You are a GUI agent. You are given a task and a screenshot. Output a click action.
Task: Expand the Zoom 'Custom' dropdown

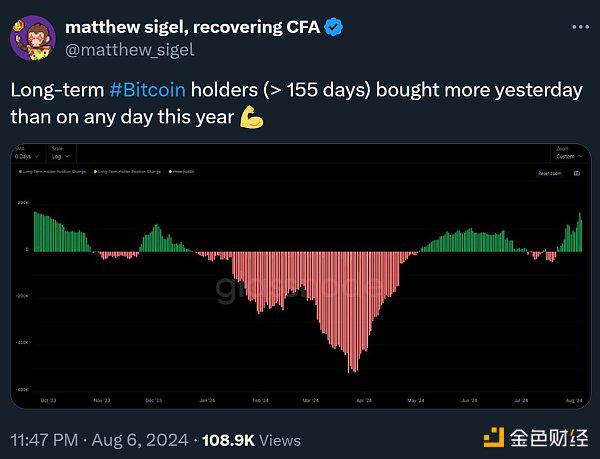(567, 156)
